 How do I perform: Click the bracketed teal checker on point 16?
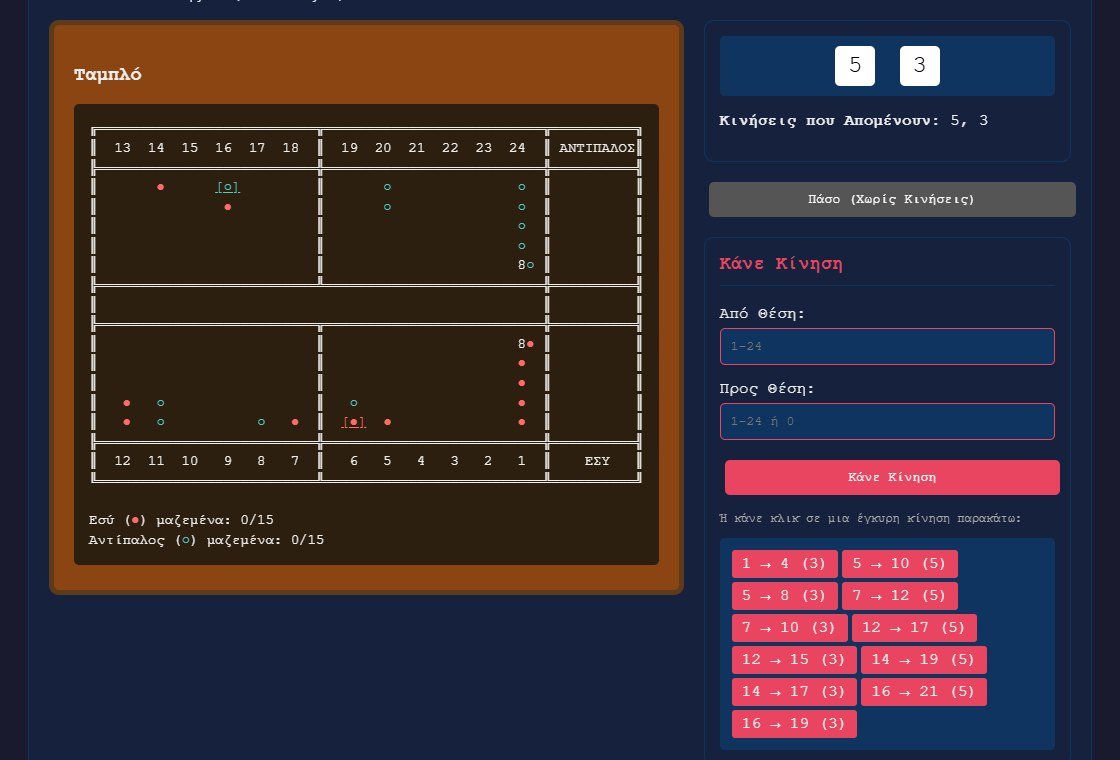click(x=228, y=187)
